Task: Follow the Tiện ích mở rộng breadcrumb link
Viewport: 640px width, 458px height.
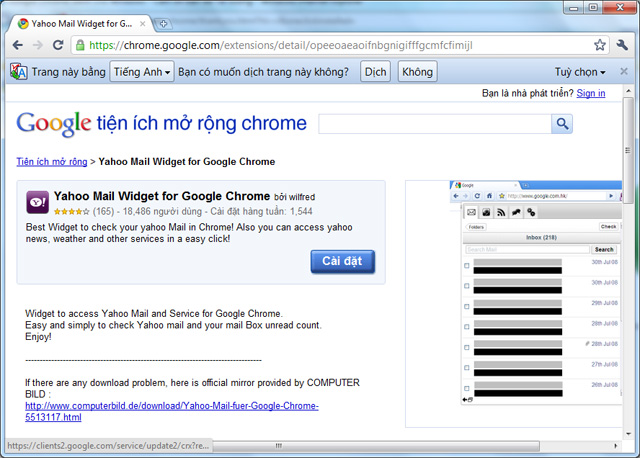Action: tap(51, 161)
